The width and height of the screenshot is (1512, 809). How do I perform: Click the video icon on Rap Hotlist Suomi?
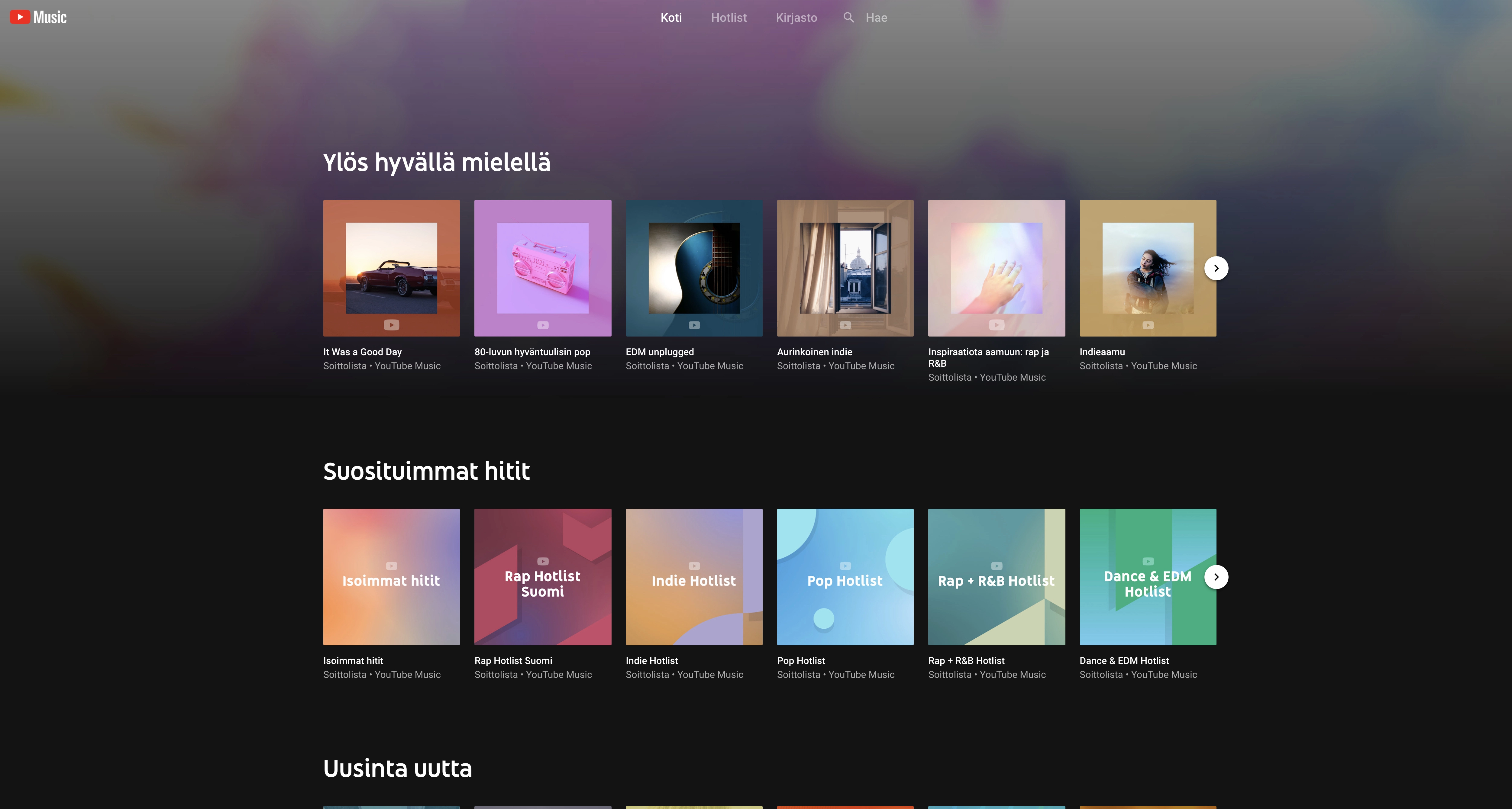(x=543, y=561)
